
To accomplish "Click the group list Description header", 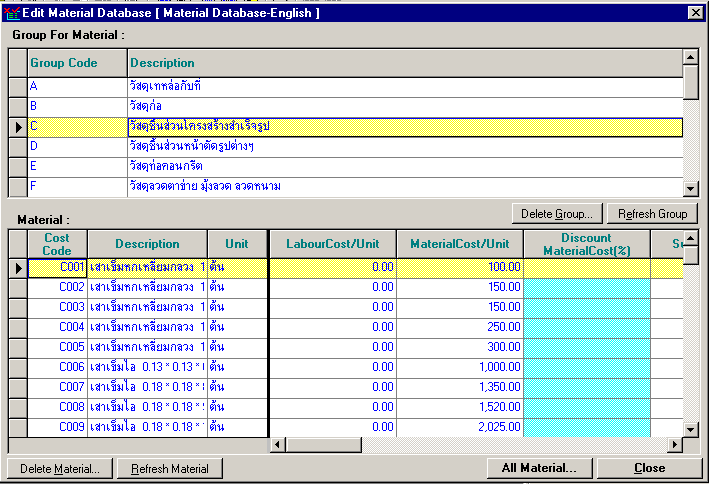I will point(405,63).
